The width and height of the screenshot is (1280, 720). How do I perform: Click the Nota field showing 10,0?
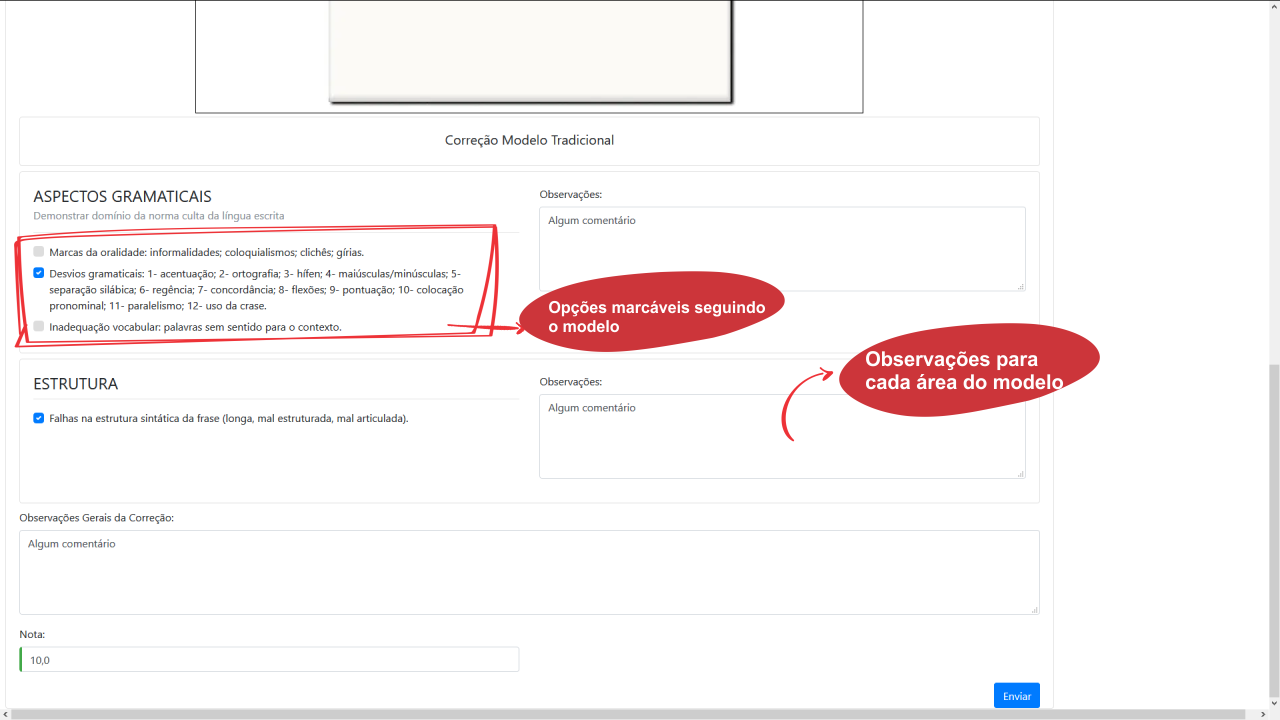(269, 660)
